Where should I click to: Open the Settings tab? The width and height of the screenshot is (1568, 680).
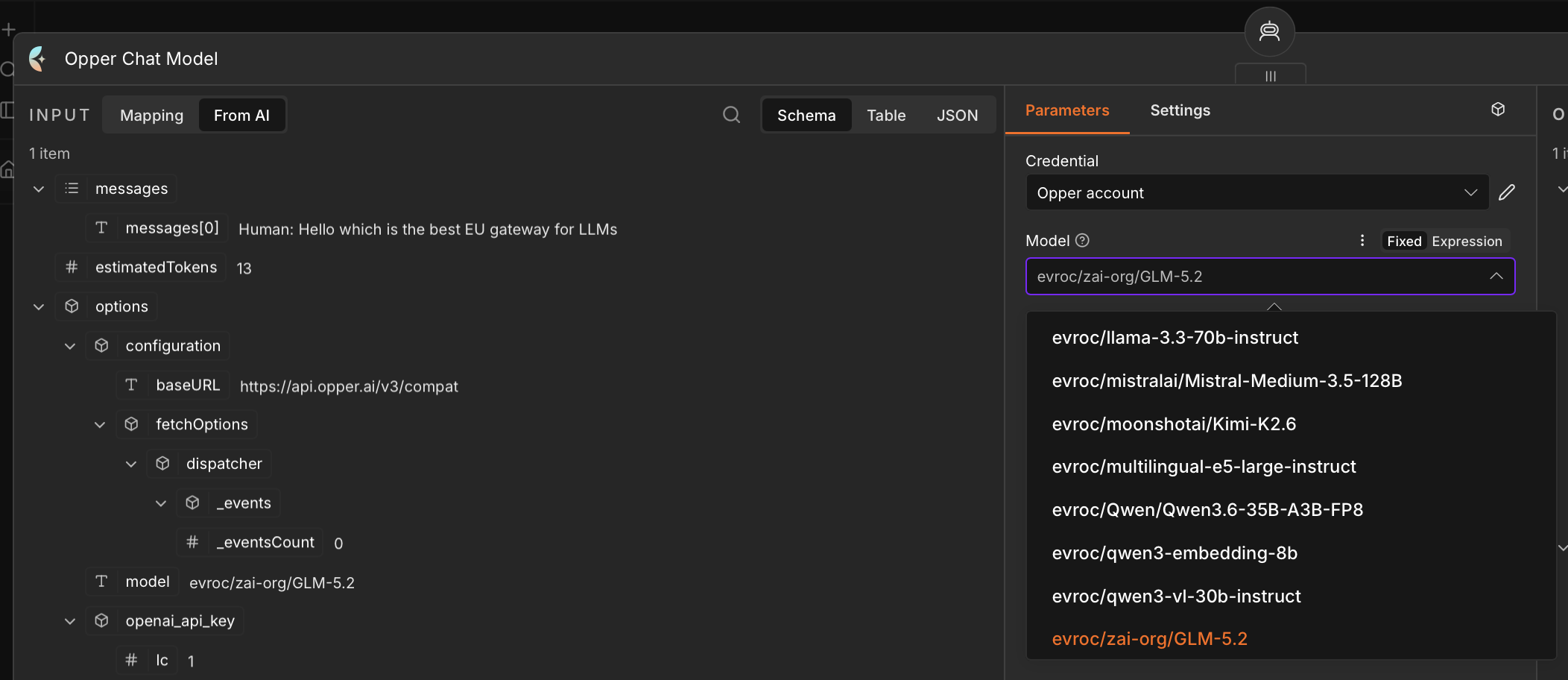(1180, 110)
